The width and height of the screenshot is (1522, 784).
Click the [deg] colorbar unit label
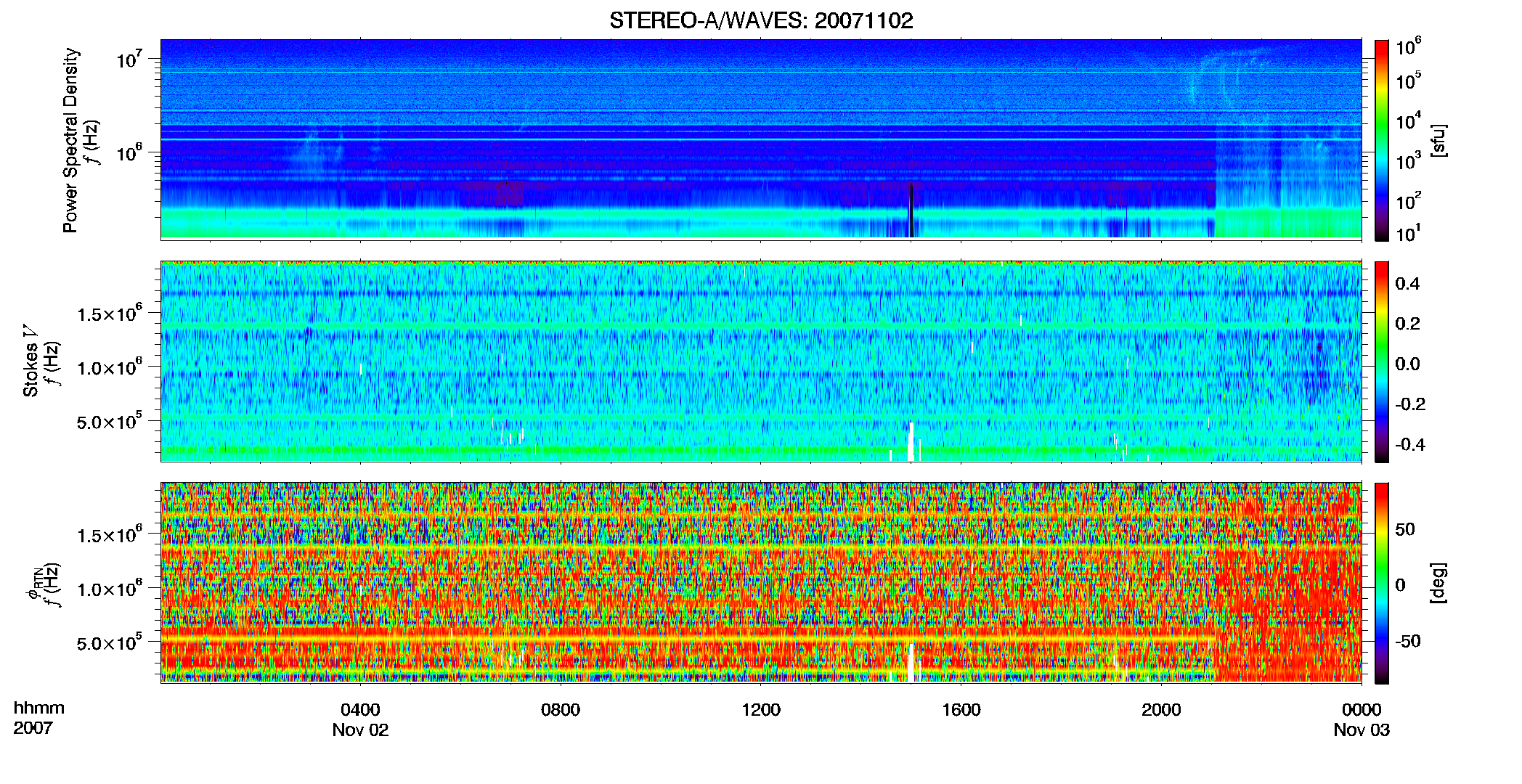[x=1438, y=583]
